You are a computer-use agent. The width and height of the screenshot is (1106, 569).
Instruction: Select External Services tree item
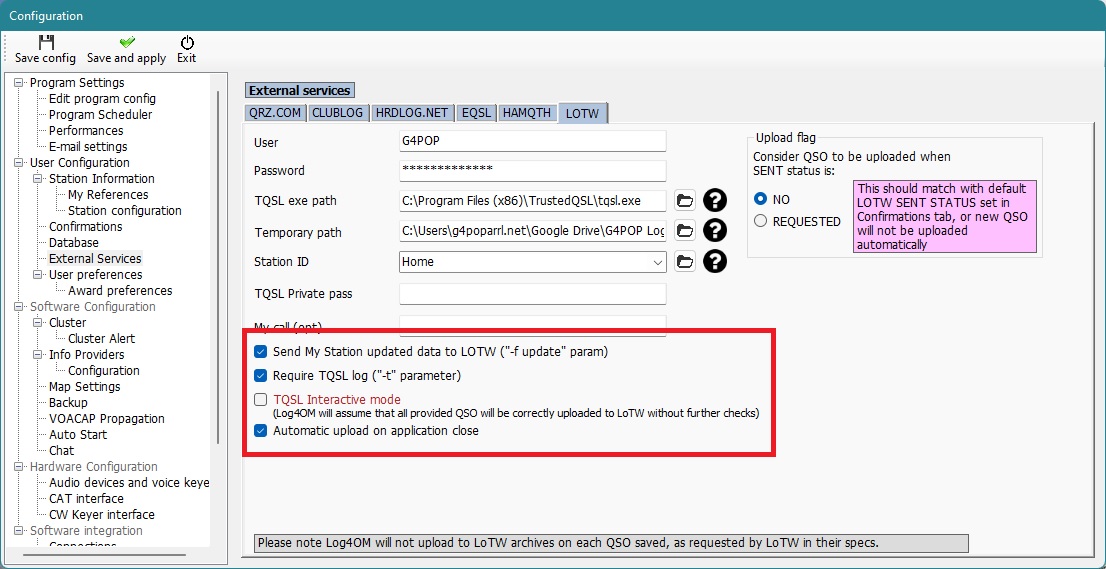(x=95, y=259)
